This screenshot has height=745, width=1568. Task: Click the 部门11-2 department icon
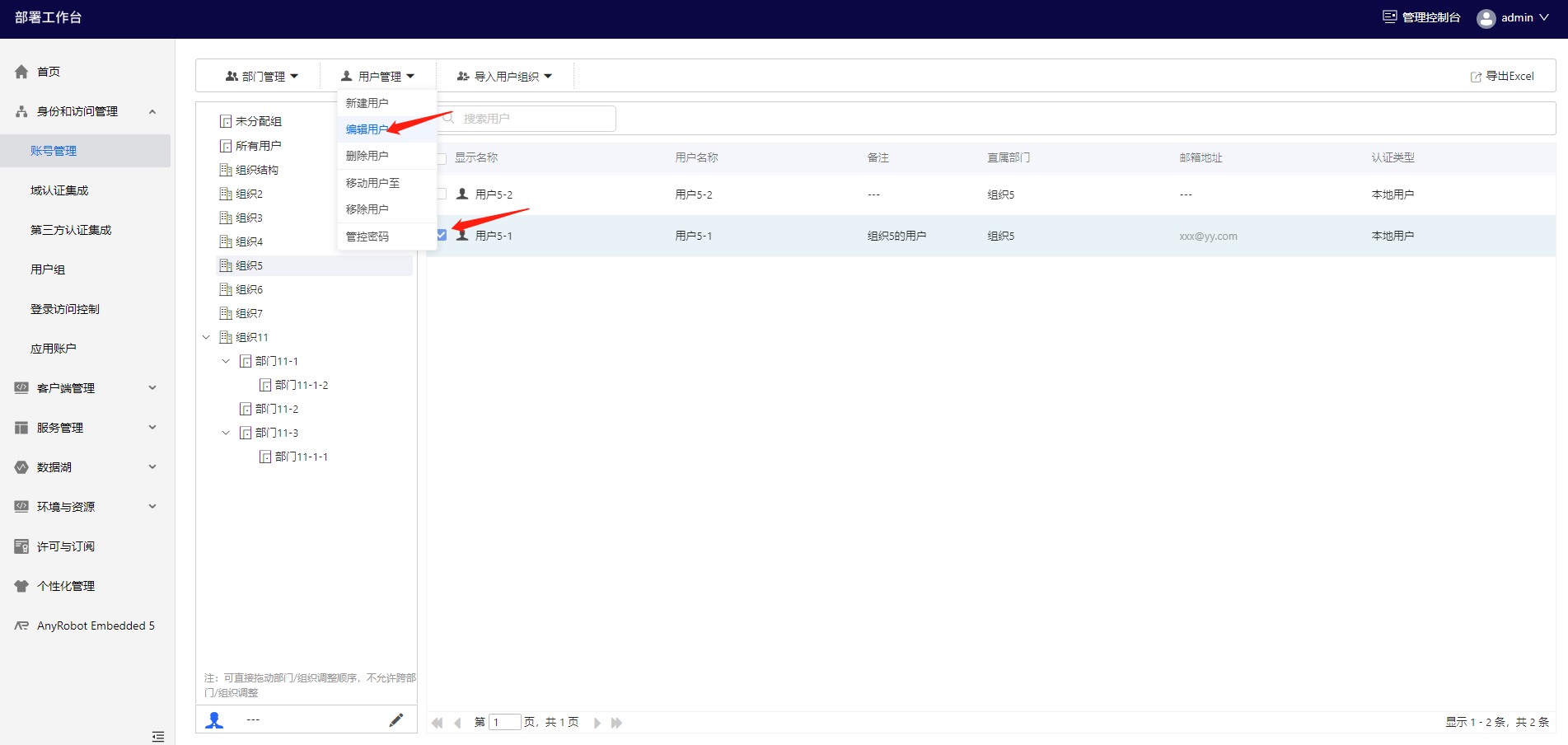coord(246,409)
